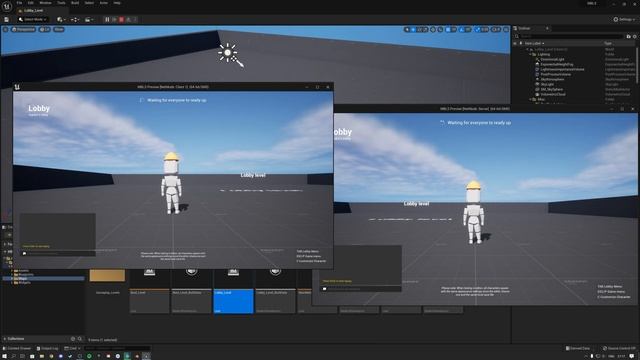The width and height of the screenshot is (640, 360).
Task: Open the File menu
Action: (x=19, y=3)
